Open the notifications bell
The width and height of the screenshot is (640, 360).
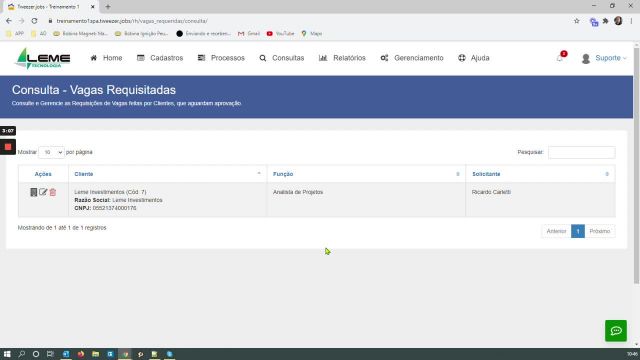pos(560,58)
